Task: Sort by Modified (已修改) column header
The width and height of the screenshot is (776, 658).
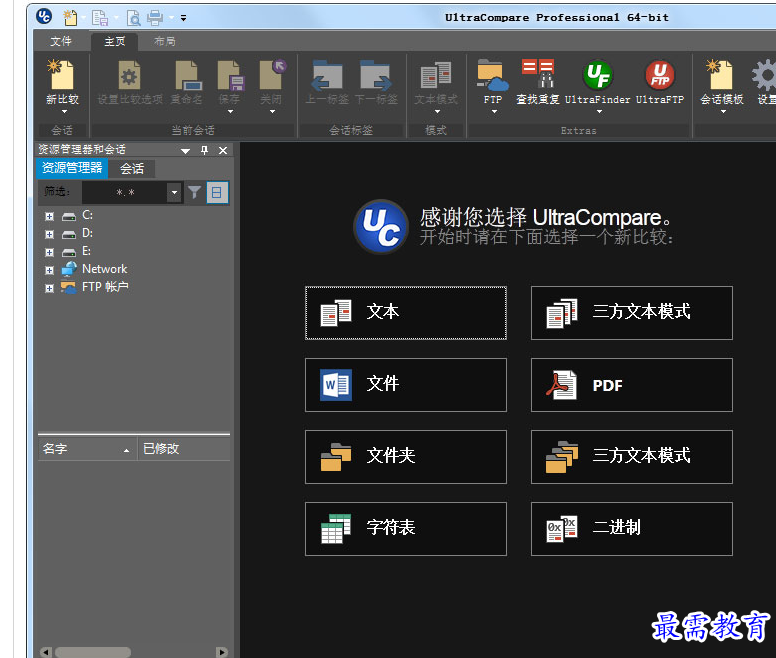Action: pyautogui.click(x=184, y=449)
